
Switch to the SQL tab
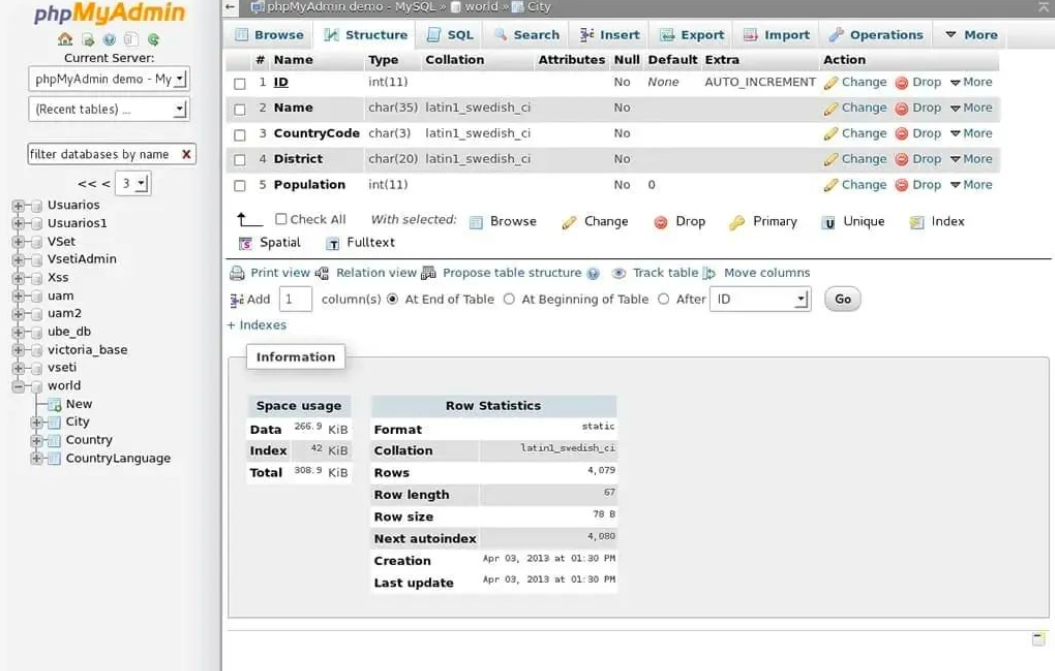tap(450, 35)
